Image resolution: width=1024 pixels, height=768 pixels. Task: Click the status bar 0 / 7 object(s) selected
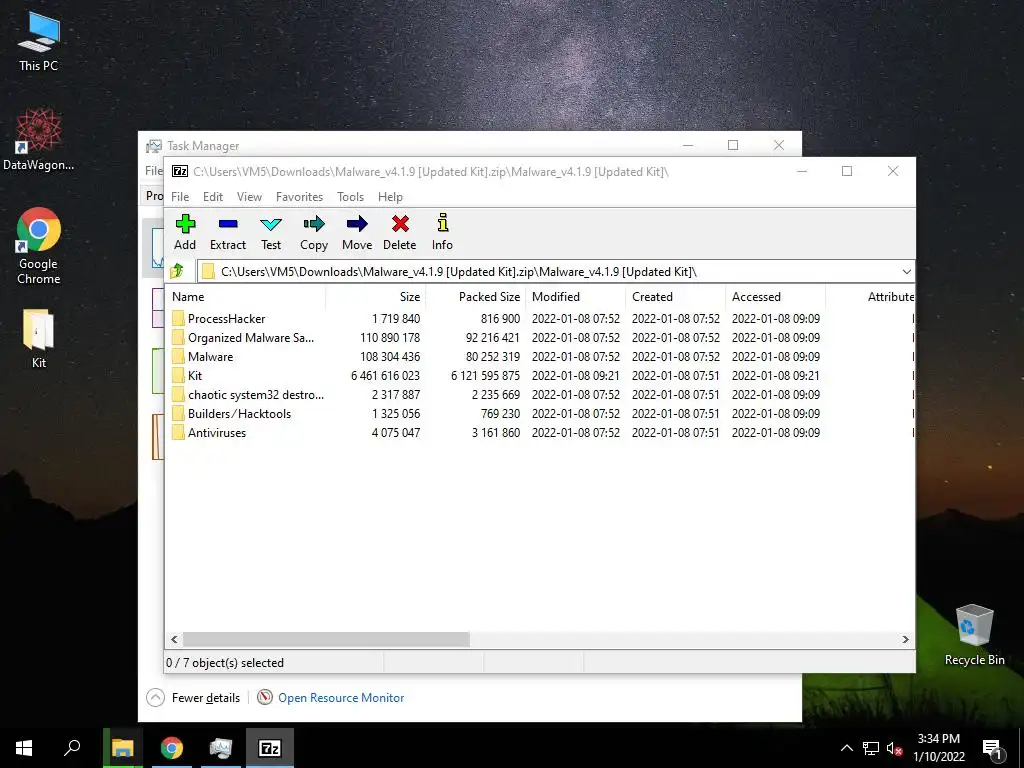[225, 663]
